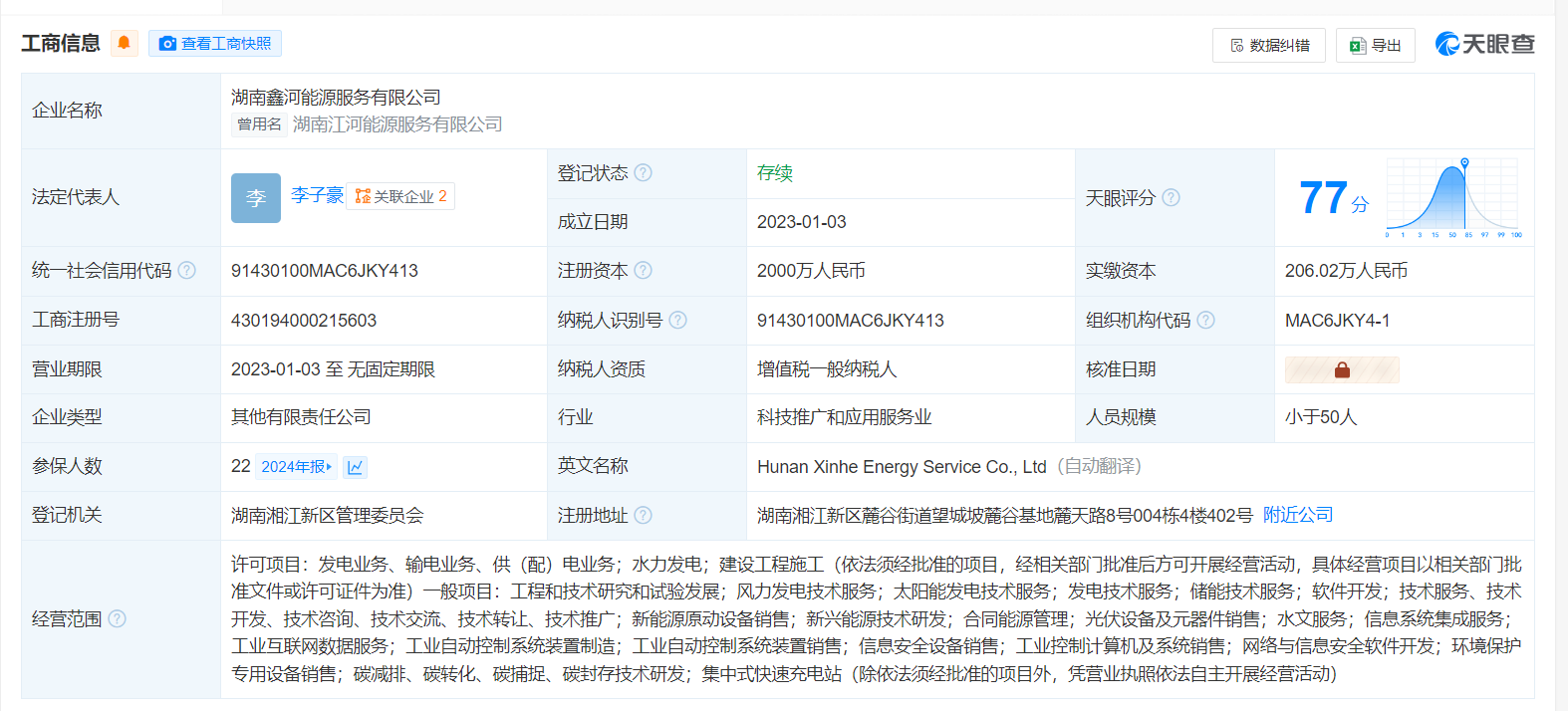Select registration number 430194000215603
This screenshot has height=711, width=1568.
click(304, 321)
